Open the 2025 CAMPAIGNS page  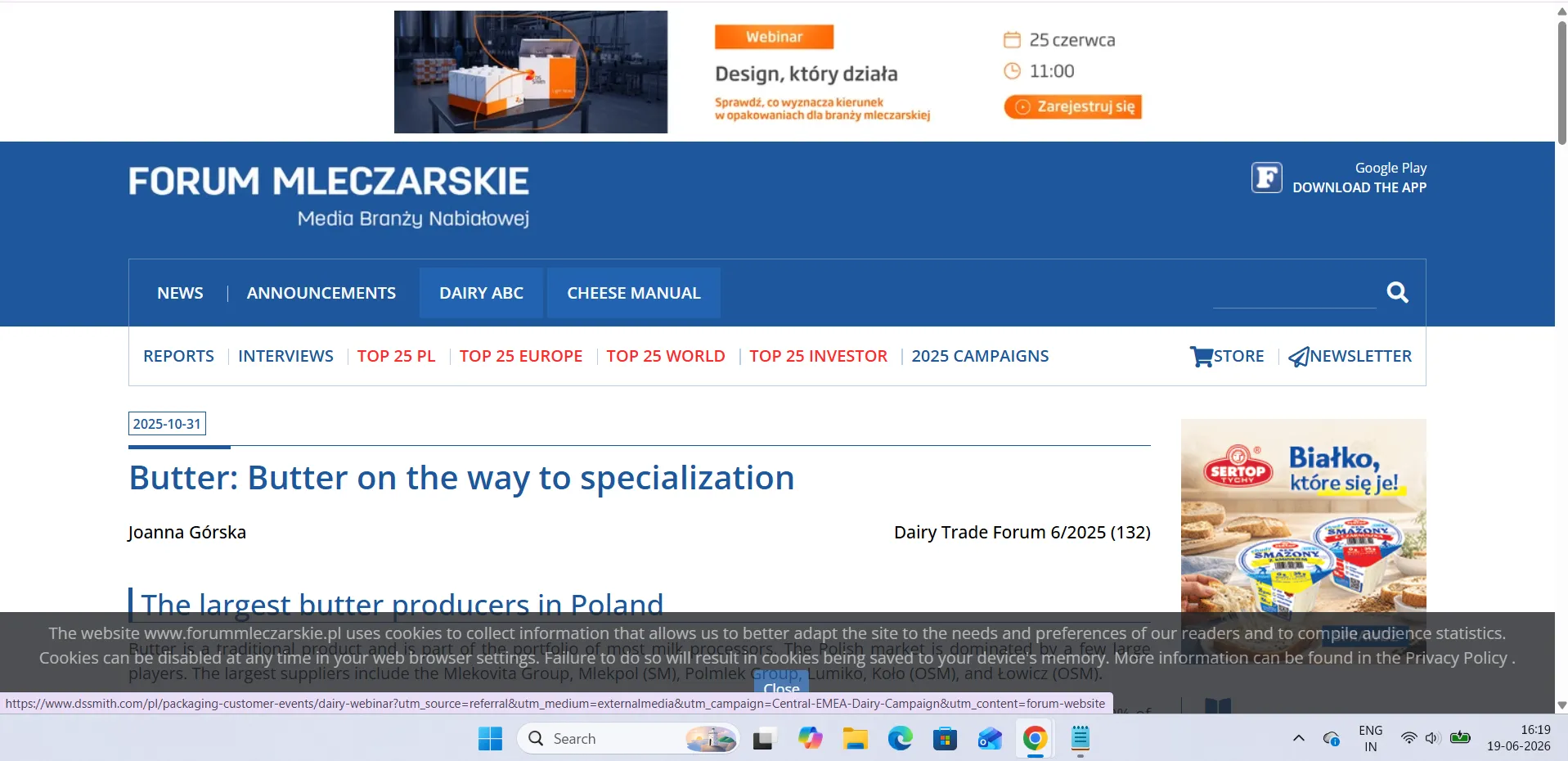[980, 356]
